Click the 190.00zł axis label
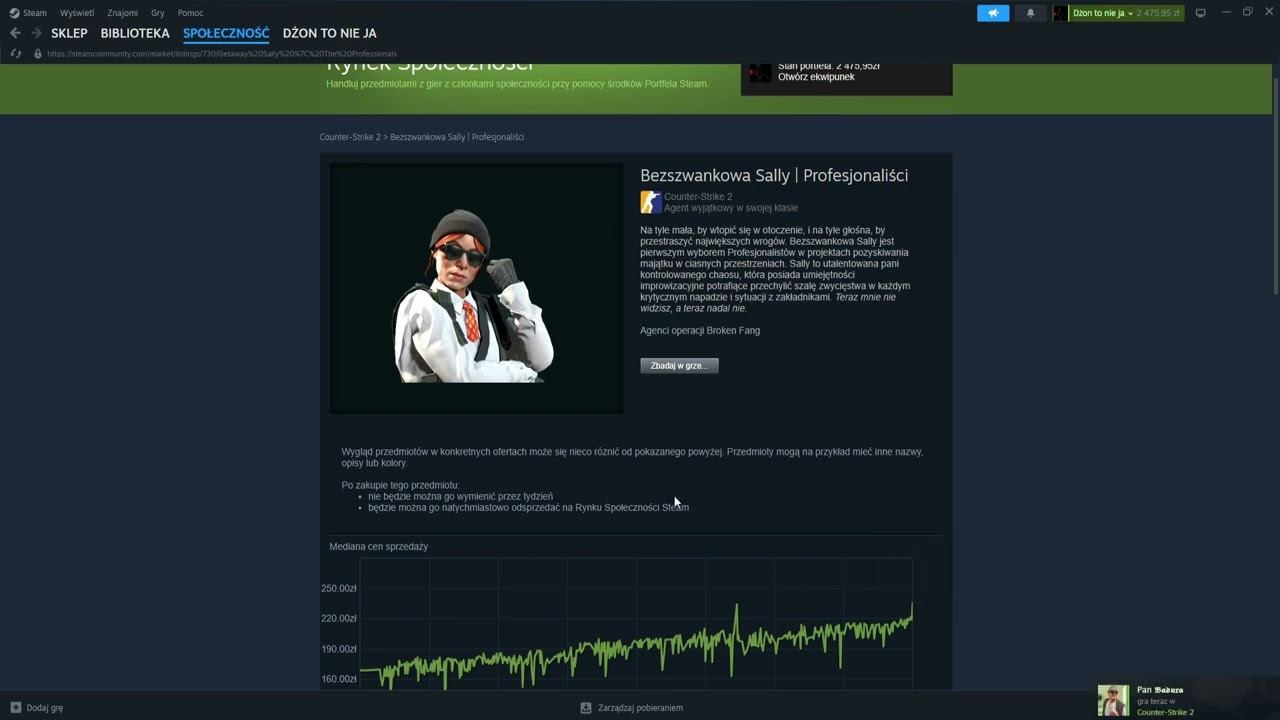The height and width of the screenshot is (720, 1280). pyautogui.click(x=339, y=649)
